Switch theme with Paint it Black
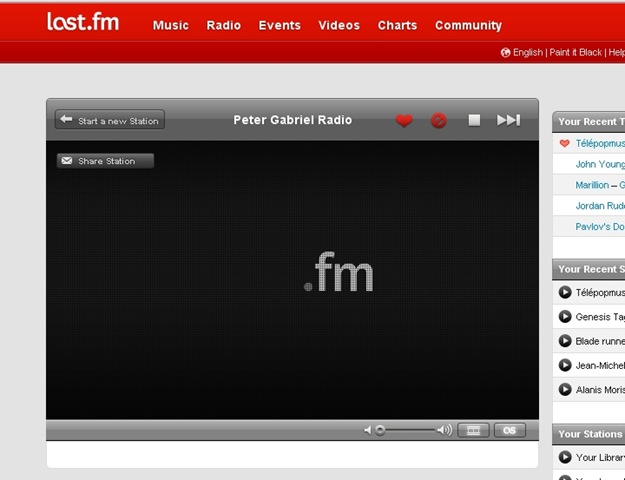Screen dimensions: 625x480 pos(575,53)
